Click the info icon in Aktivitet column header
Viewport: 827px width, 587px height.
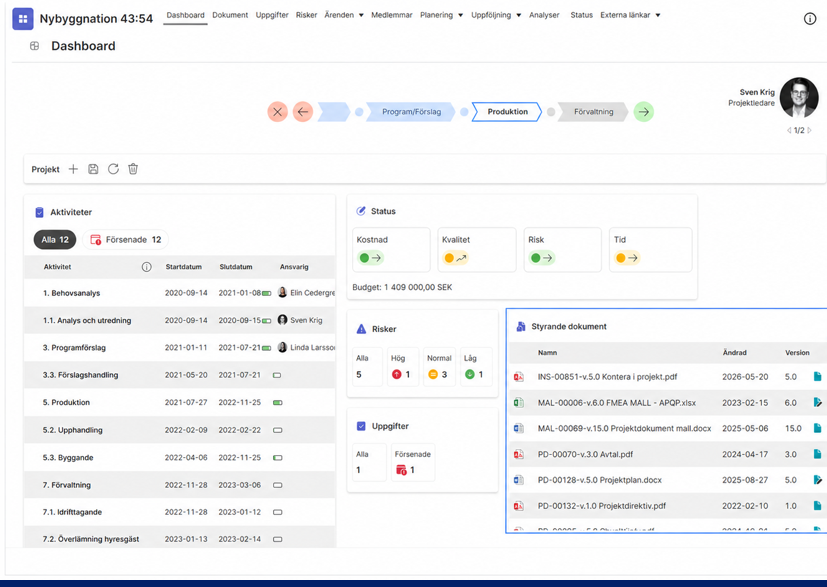click(147, 267)
